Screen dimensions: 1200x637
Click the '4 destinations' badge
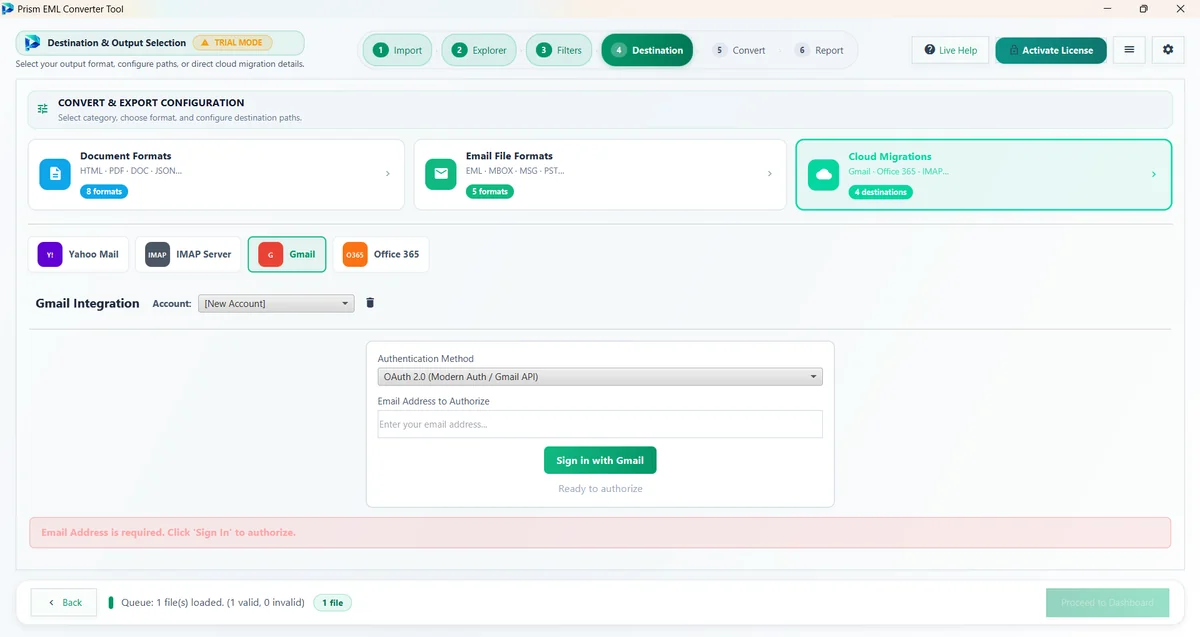tap(880, 192)
